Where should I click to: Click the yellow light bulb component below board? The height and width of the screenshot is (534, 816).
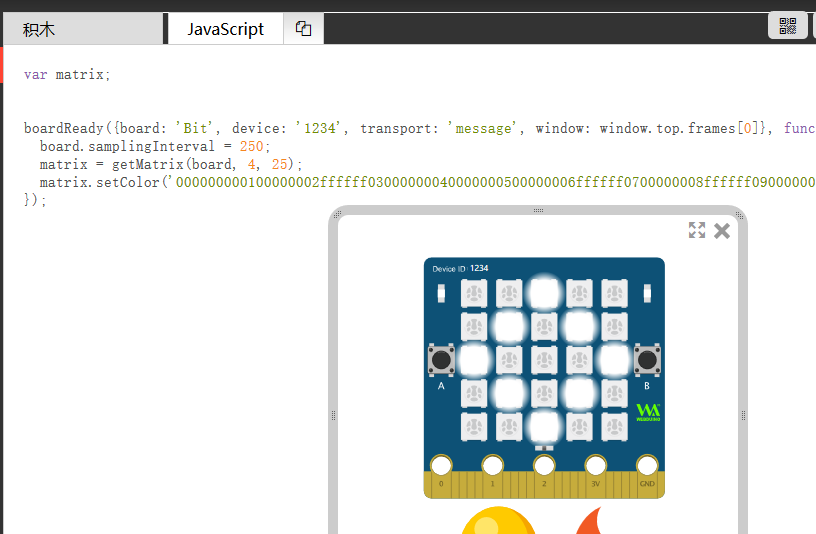[499, 520]
